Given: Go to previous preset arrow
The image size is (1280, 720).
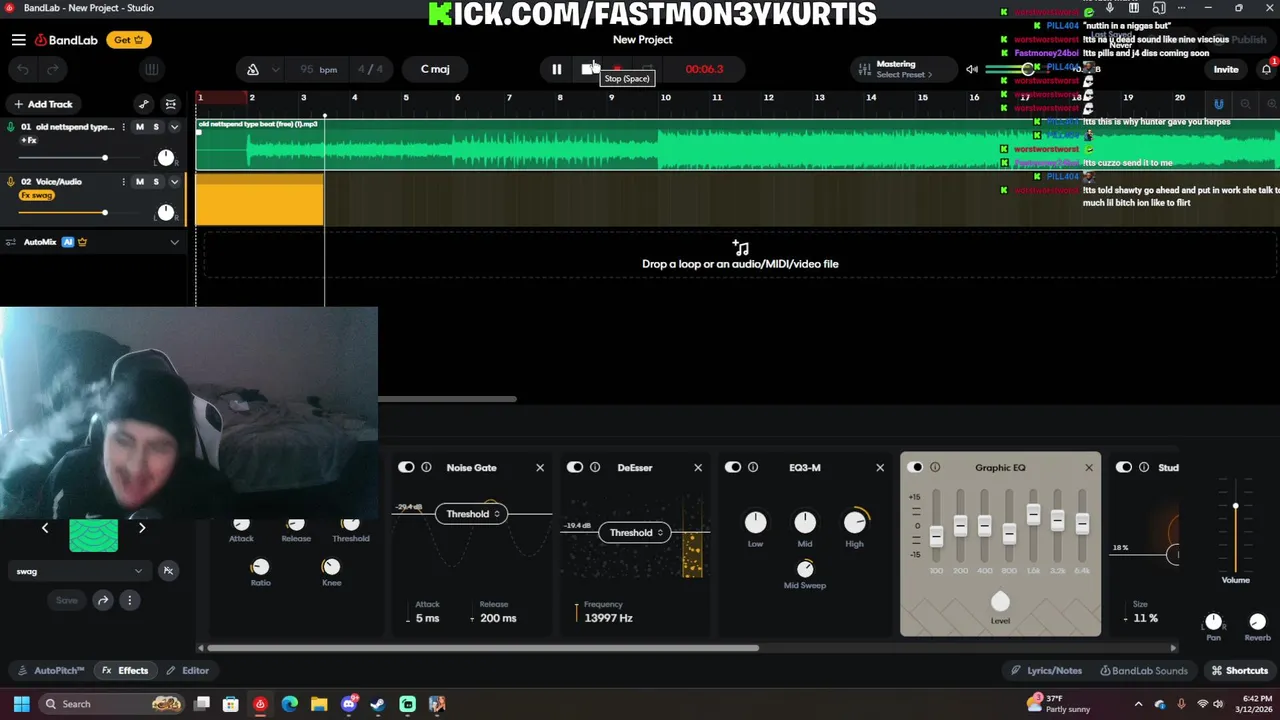Looking at the screenshot, I should [45, 528].
